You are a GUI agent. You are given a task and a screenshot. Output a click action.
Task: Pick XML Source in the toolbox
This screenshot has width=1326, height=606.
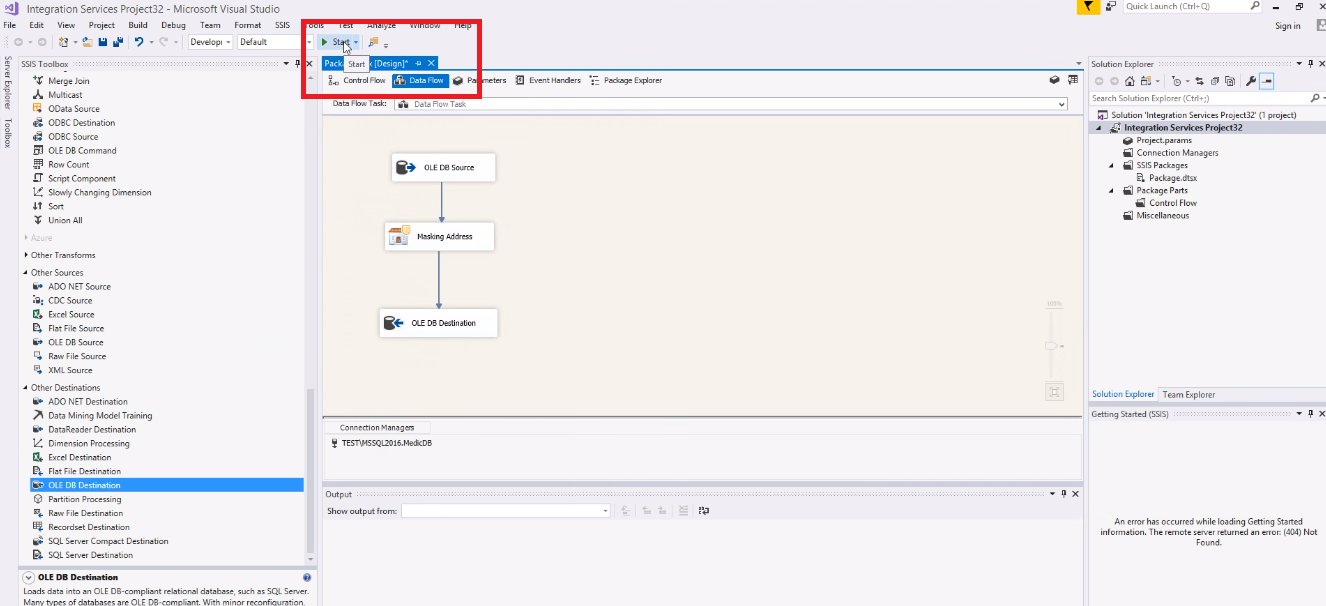click(70, 370)
